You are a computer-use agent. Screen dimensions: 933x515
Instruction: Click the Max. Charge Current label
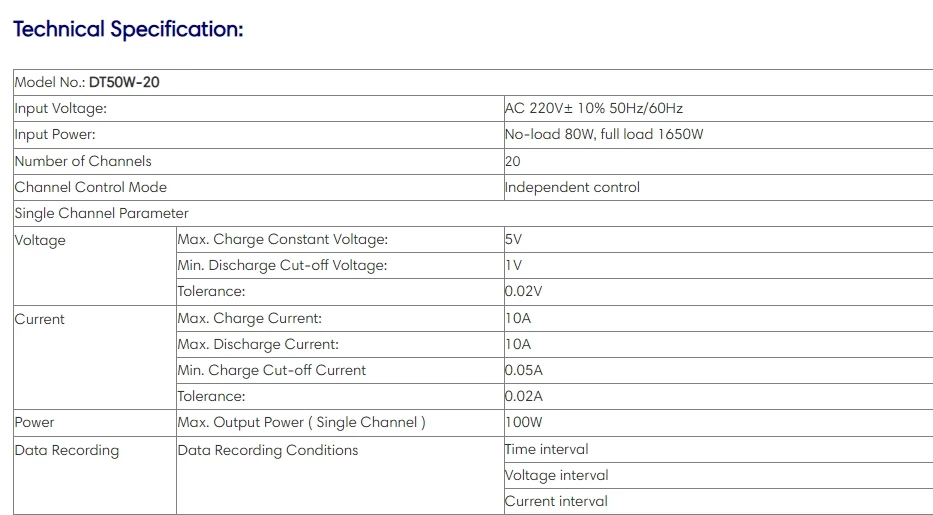(x=249, y=318)
